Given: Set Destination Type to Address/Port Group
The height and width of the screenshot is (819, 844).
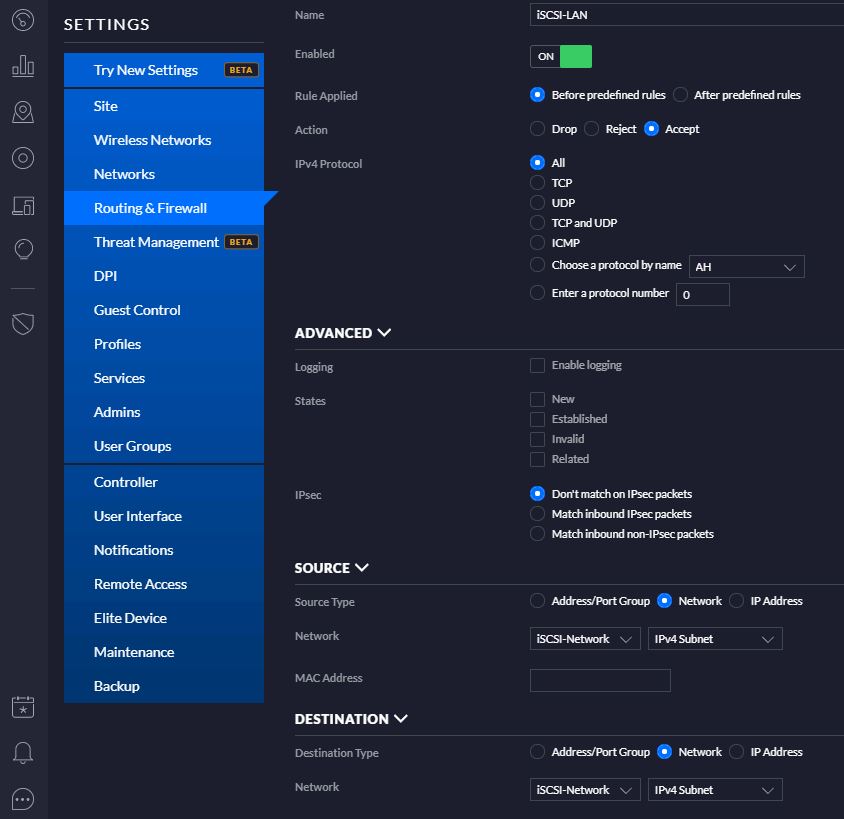Looking at the screenshot, I should click(x=537, y=752).
